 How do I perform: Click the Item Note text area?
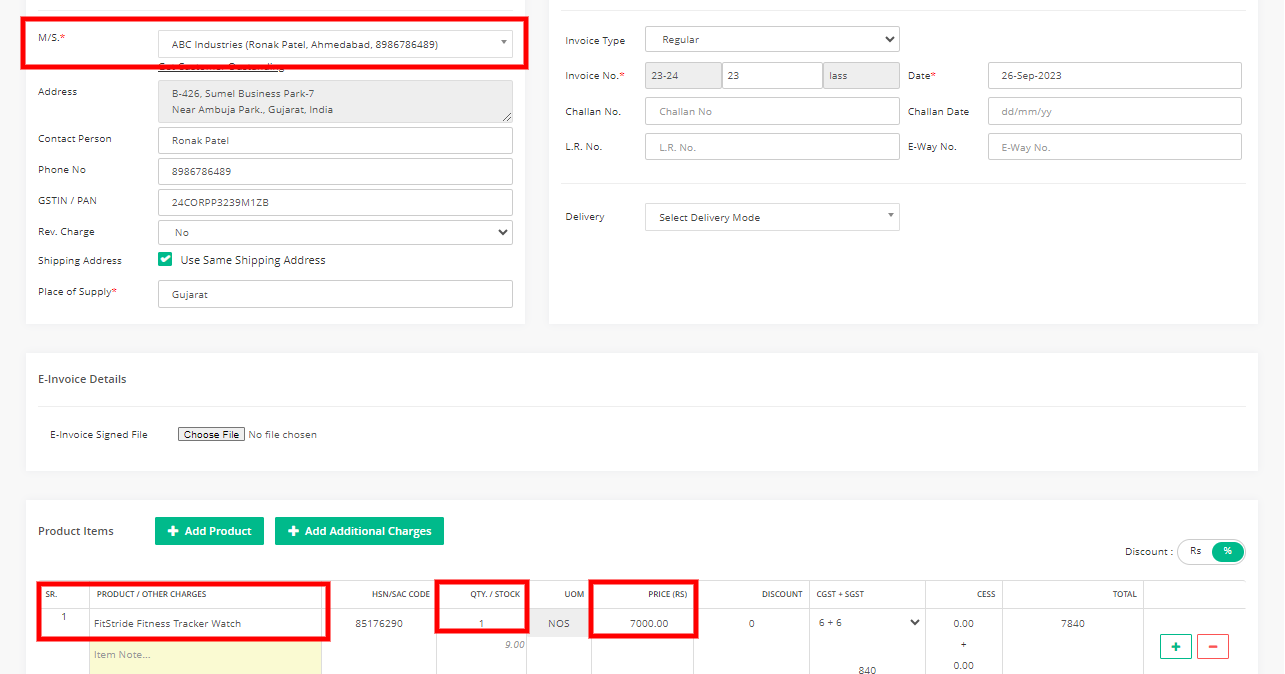point(205,655)
